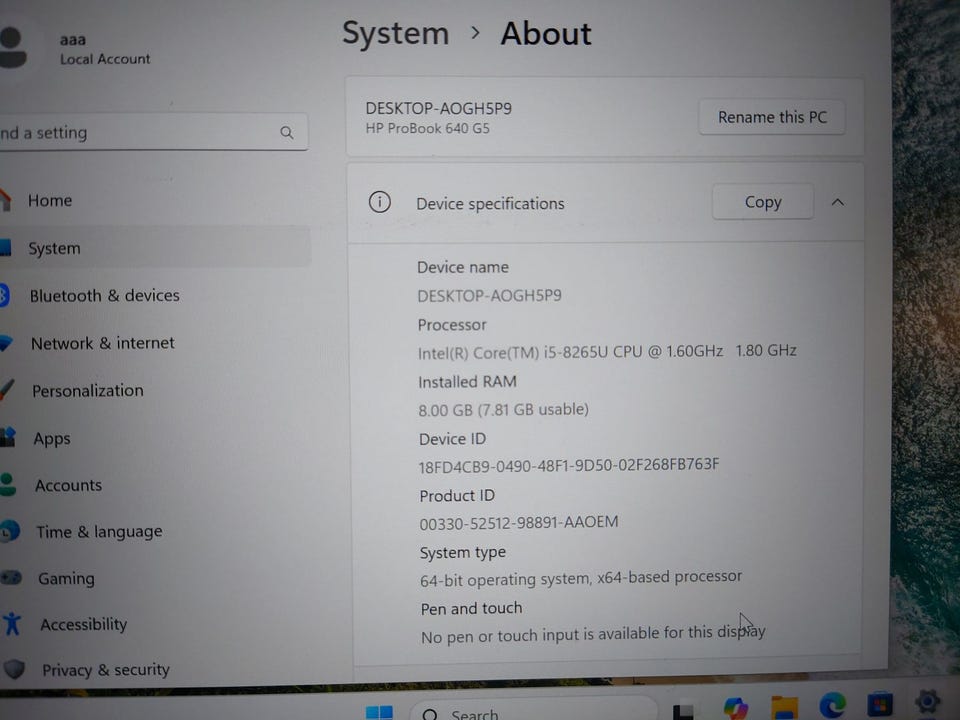960x720 pixels.
Task: Open the Gaming settings controller icon
Action: (x=11, y=577)
